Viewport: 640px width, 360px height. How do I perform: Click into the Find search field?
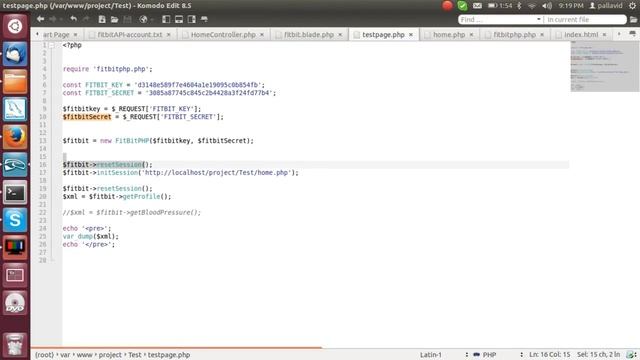[x=497, y=20]
